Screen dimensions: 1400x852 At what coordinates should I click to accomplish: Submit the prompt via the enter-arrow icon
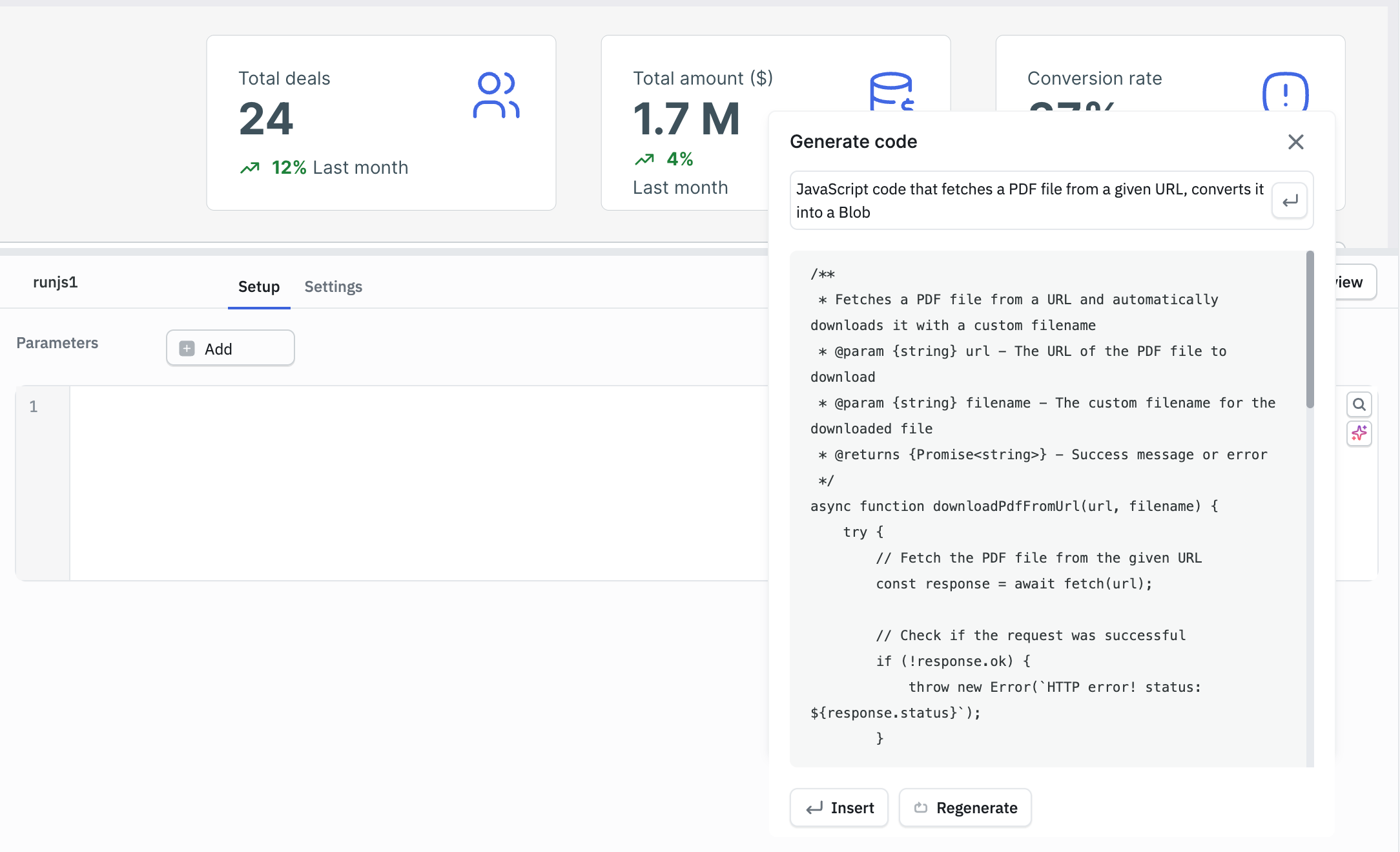click(x=1289, y=201)
